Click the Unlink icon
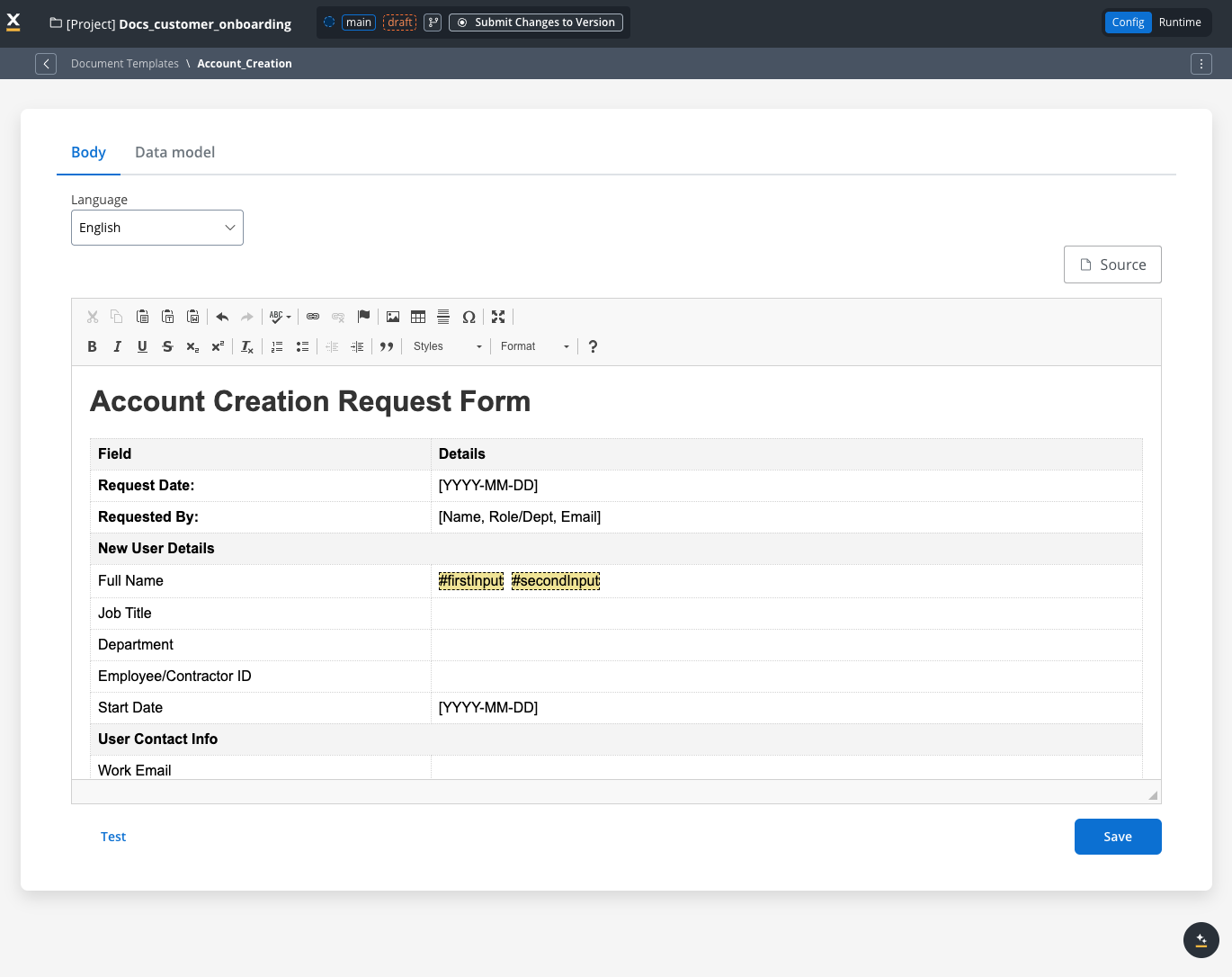The image size is (1232, 977). point(338,317)
